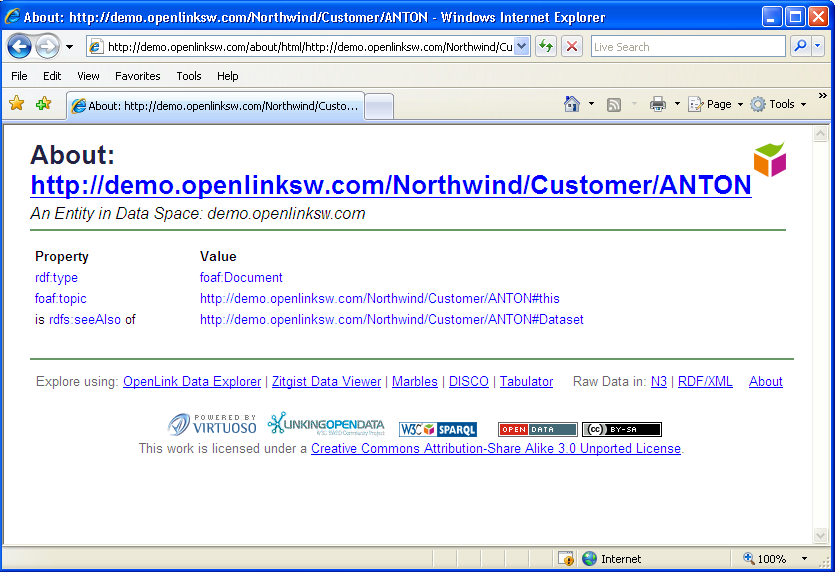
Task: Open the Customer/ANTON heading link
Action: [391, 185]
